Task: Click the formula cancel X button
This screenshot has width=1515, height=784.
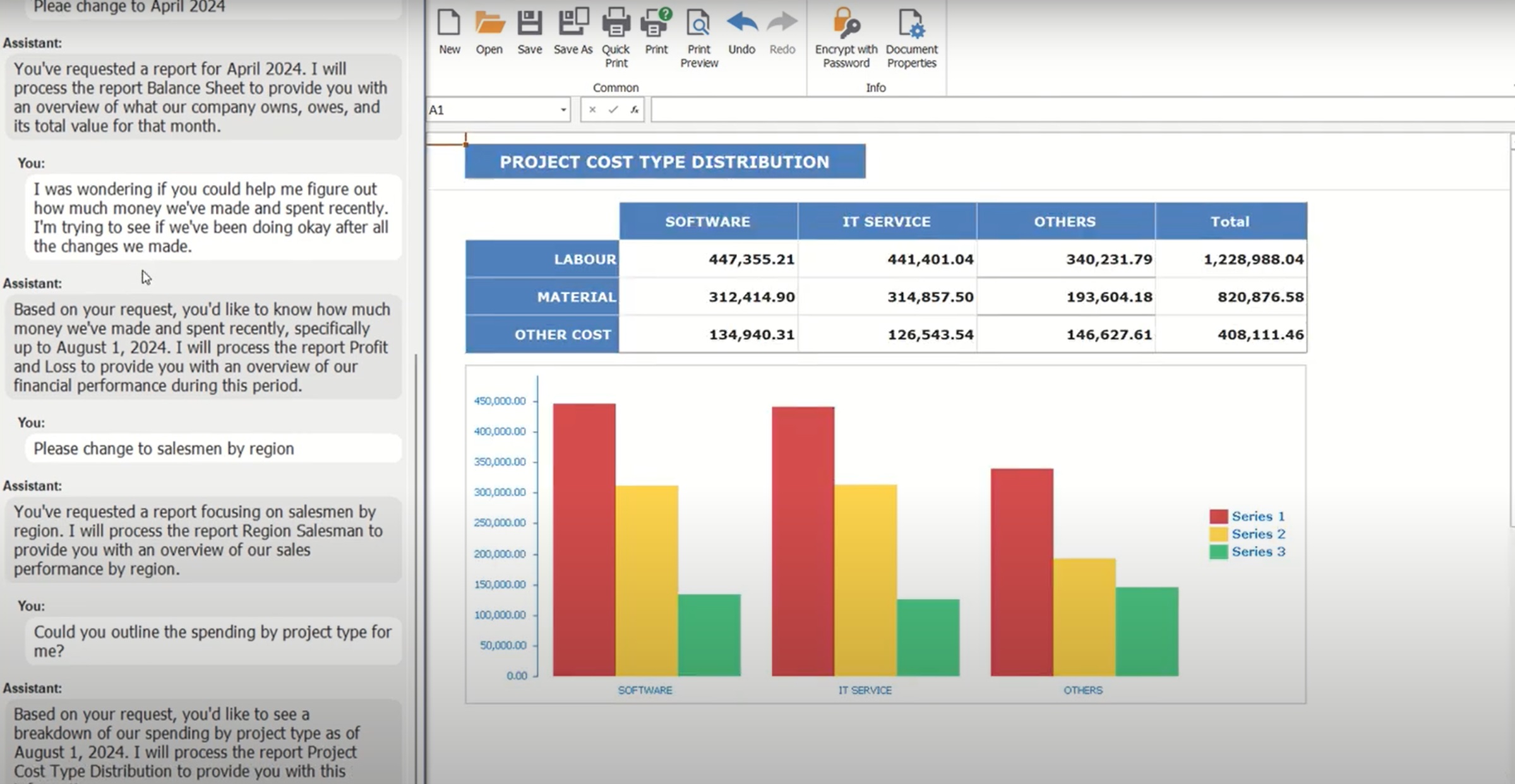Action: click(x=592, y=109)
